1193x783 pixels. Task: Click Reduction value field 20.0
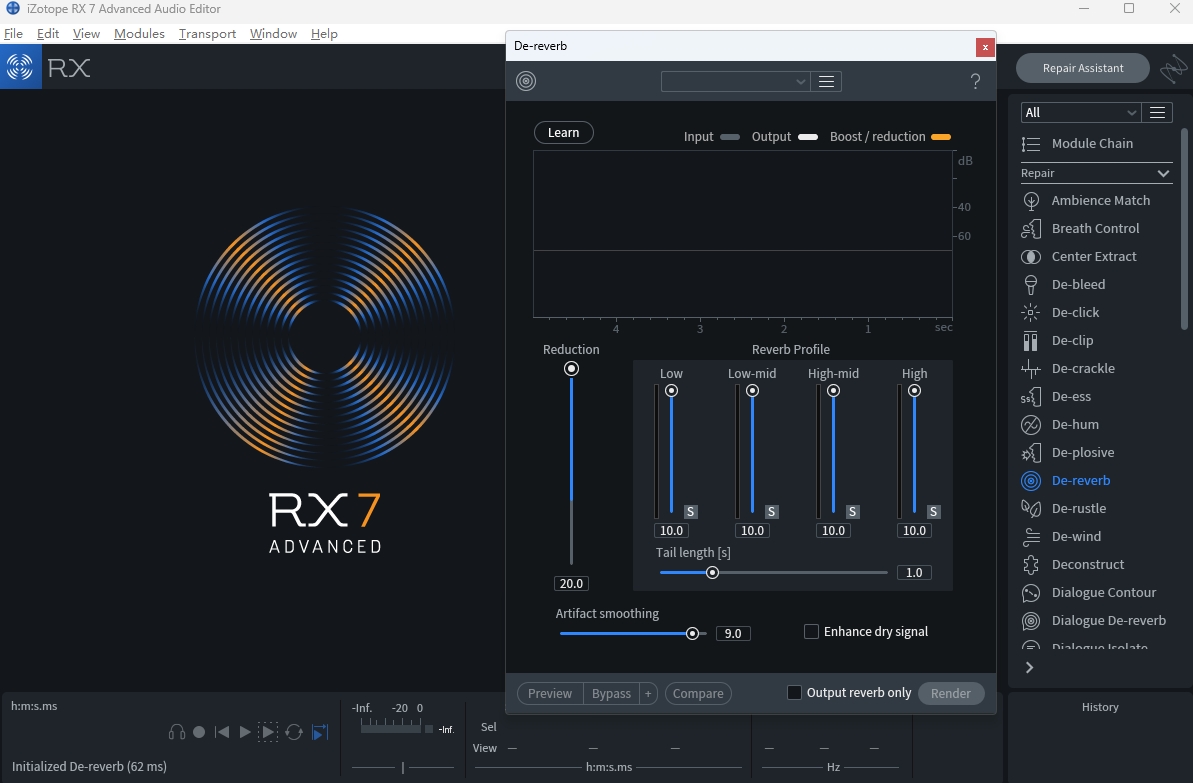pos(571,584)
